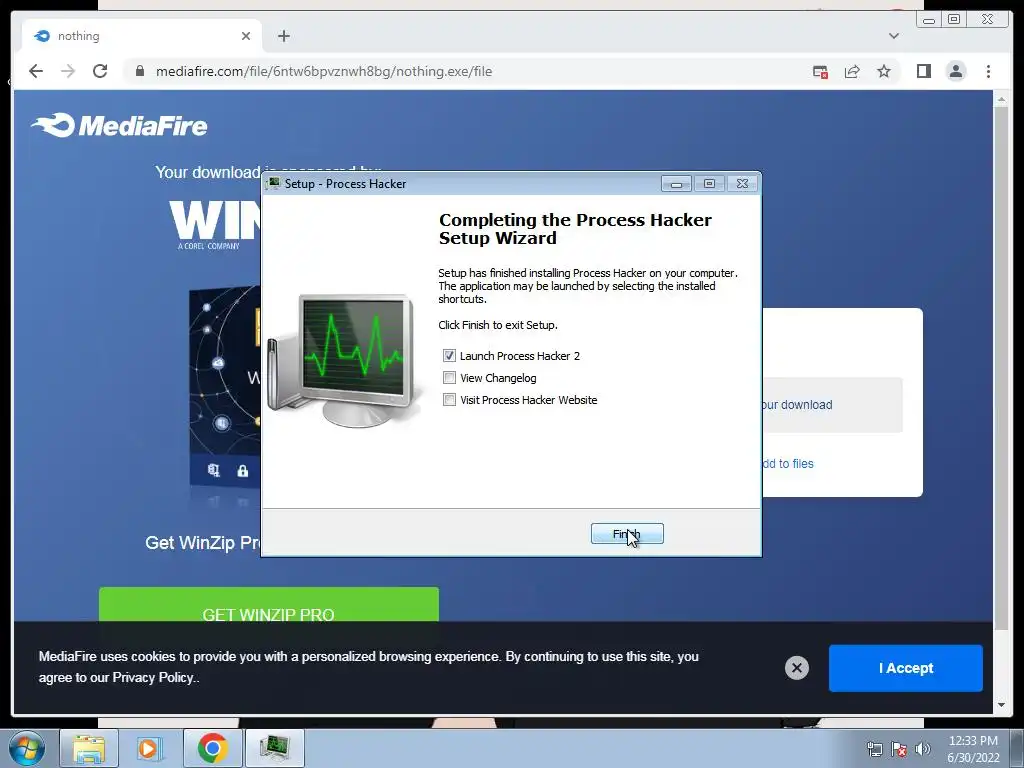Accept cookies with I Accept button
This screenshot has width=1024, height=768.
[x=906, y=668]
